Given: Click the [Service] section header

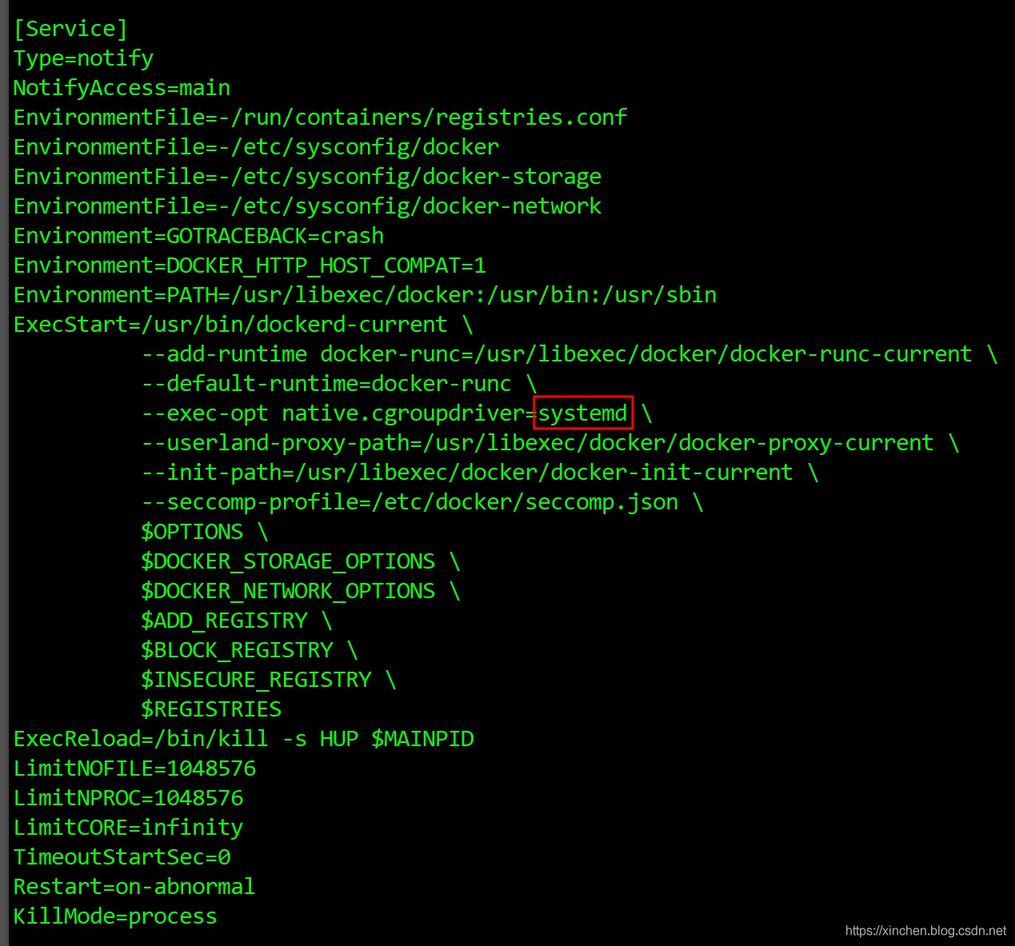Looking at the screenshot, I should click(71, 29).
